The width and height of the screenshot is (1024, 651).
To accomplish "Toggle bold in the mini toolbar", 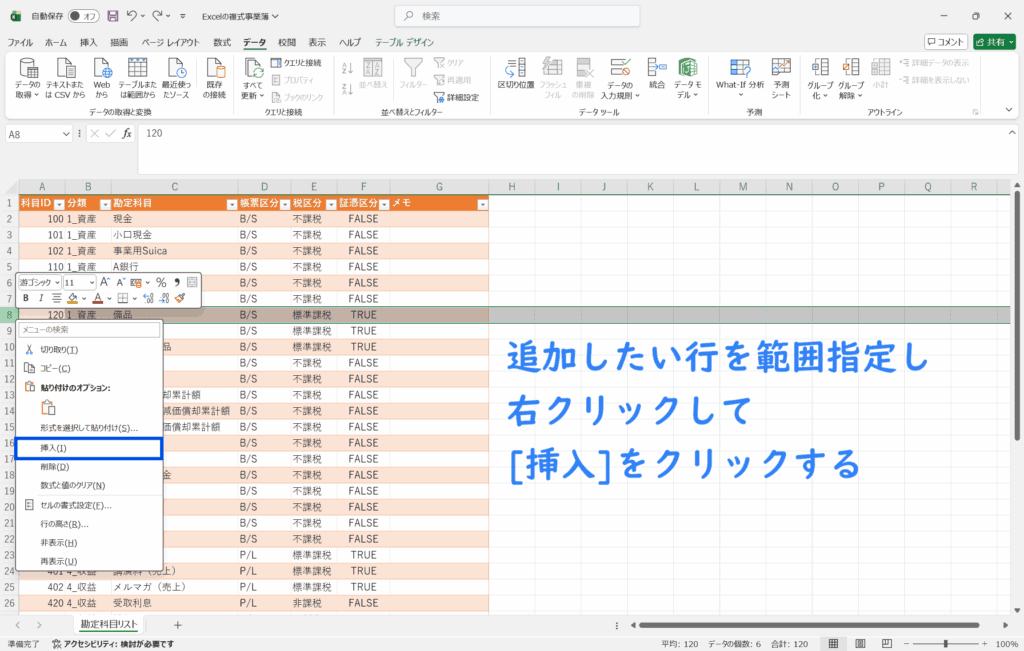I will pos(26,298).
